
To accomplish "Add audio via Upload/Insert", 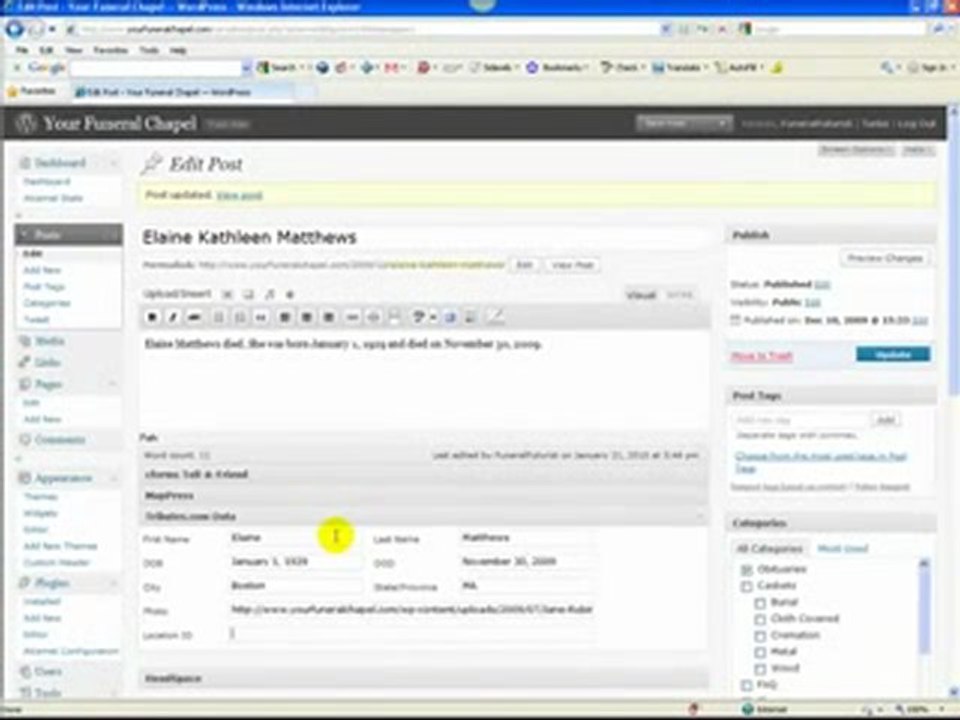I will 269,294.
